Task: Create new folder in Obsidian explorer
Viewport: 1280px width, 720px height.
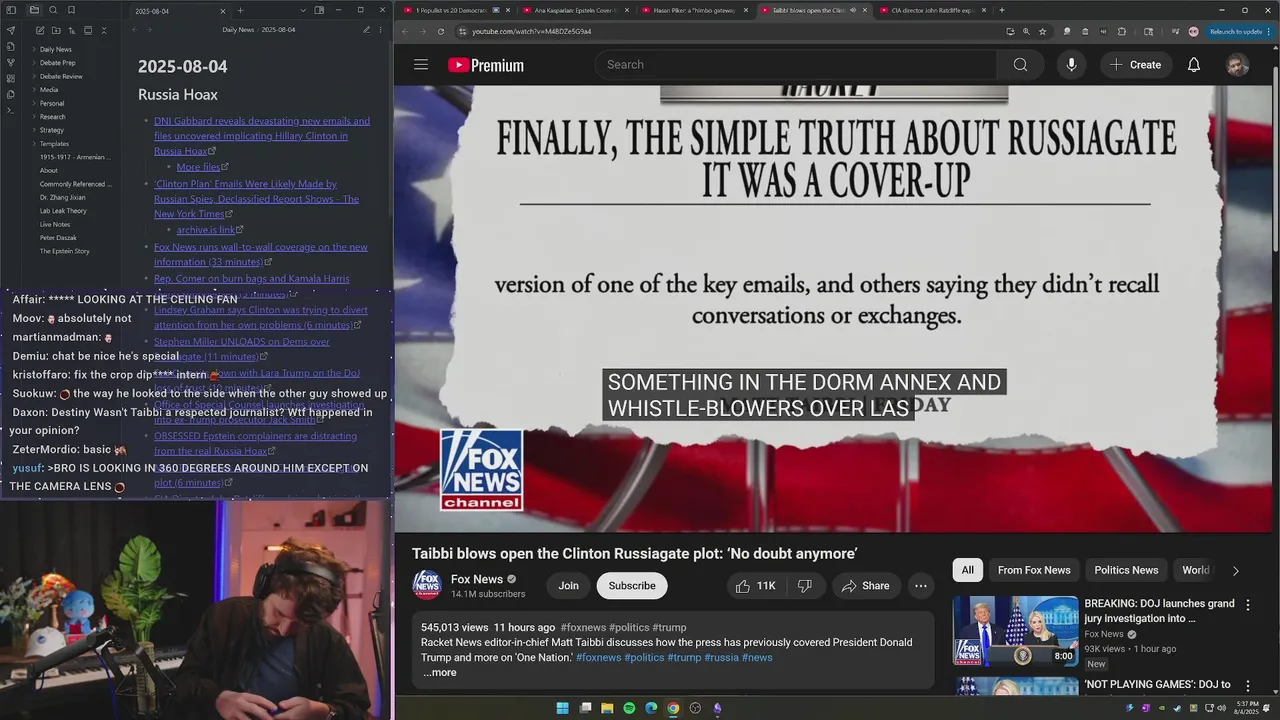Action: click(x=54, y=30)
